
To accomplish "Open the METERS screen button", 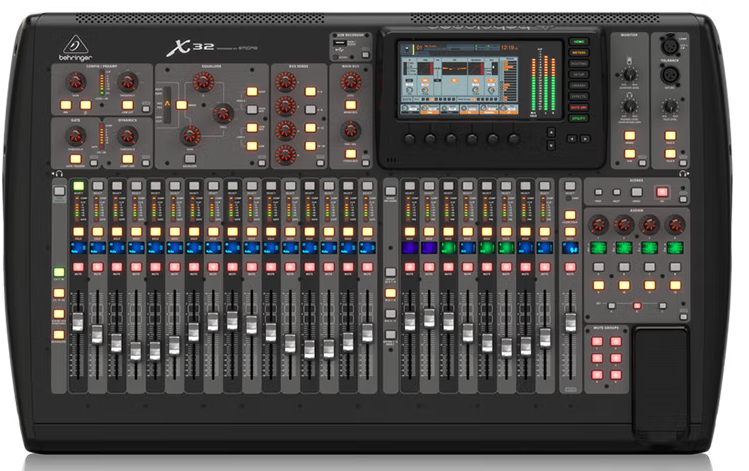I will [578, 53].
